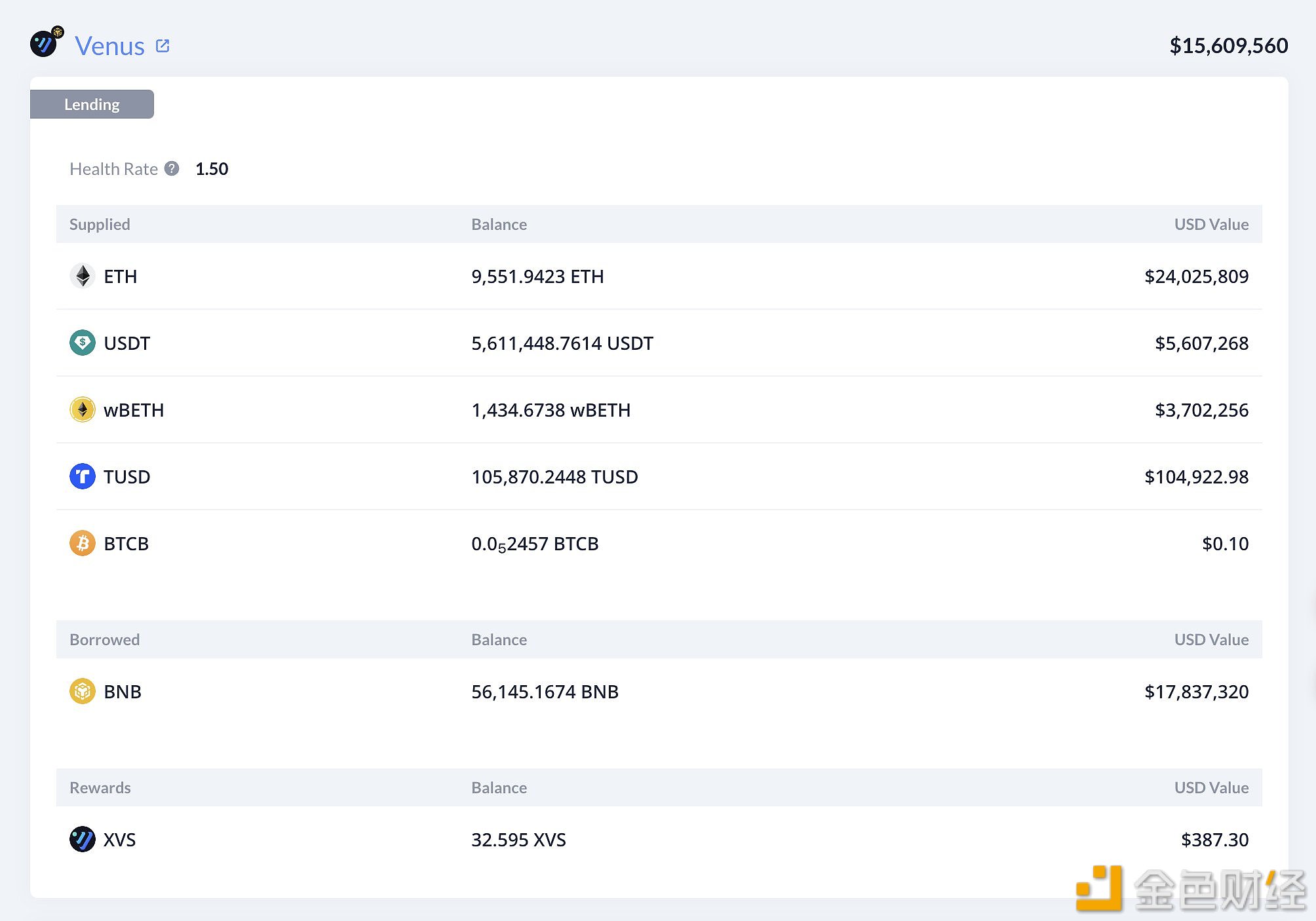Click the Venus protocol logo icon

(x=45, y=43)
